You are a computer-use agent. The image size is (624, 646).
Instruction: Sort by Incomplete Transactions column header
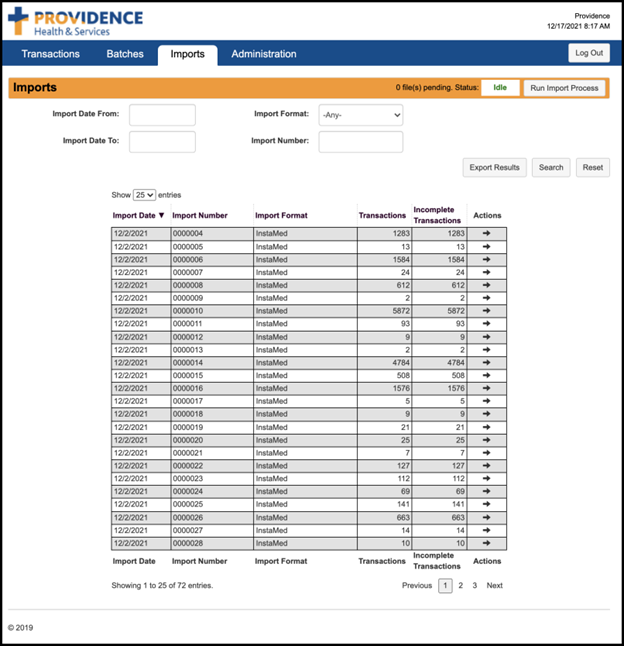[437, 215]
